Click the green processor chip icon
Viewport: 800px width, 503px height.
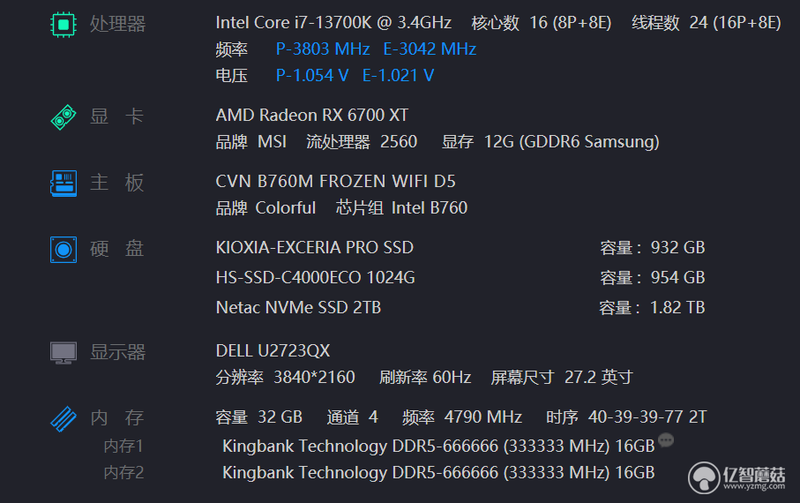[x=63, y=24]
